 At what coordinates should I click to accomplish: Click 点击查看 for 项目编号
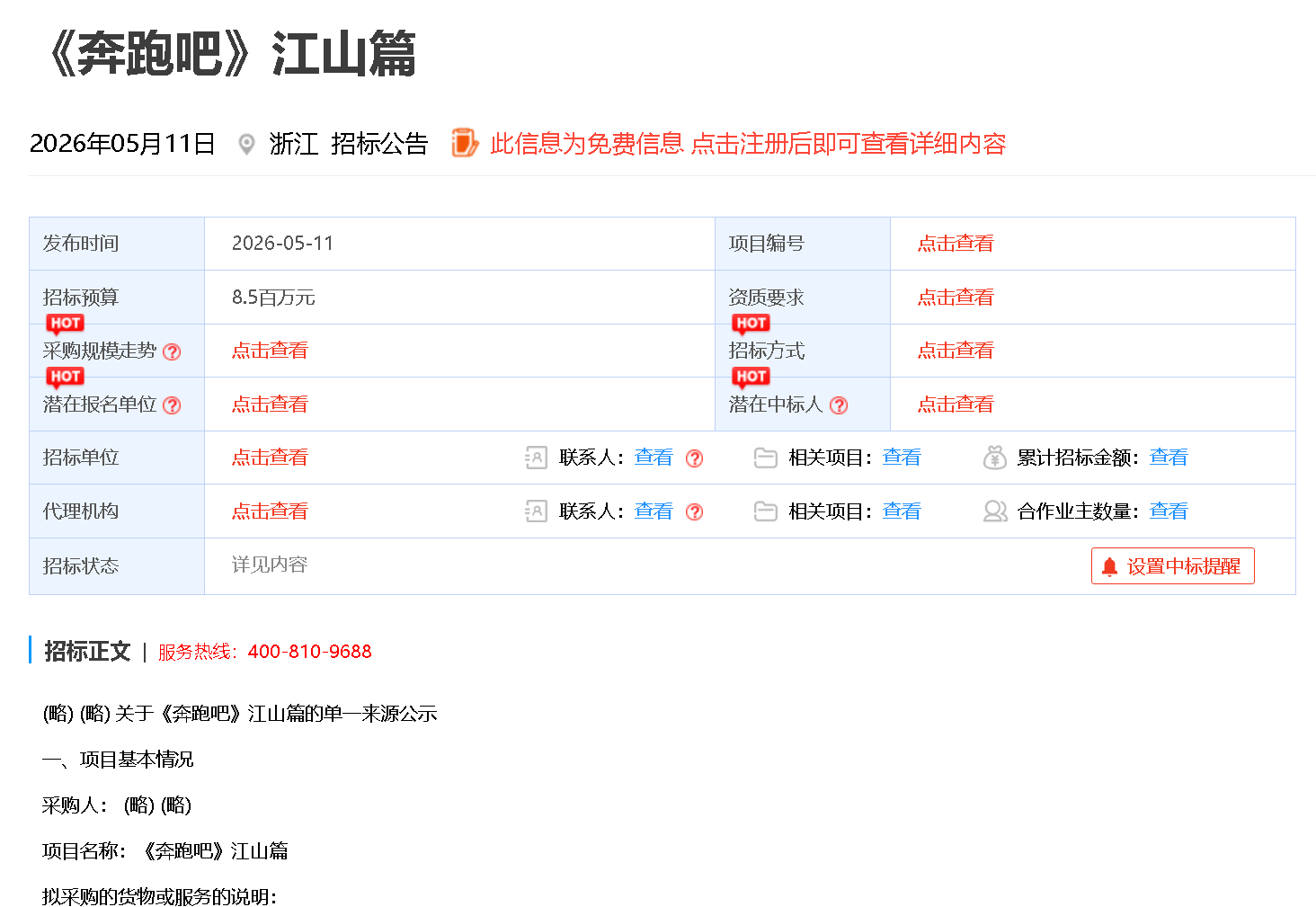click(956, 244)
